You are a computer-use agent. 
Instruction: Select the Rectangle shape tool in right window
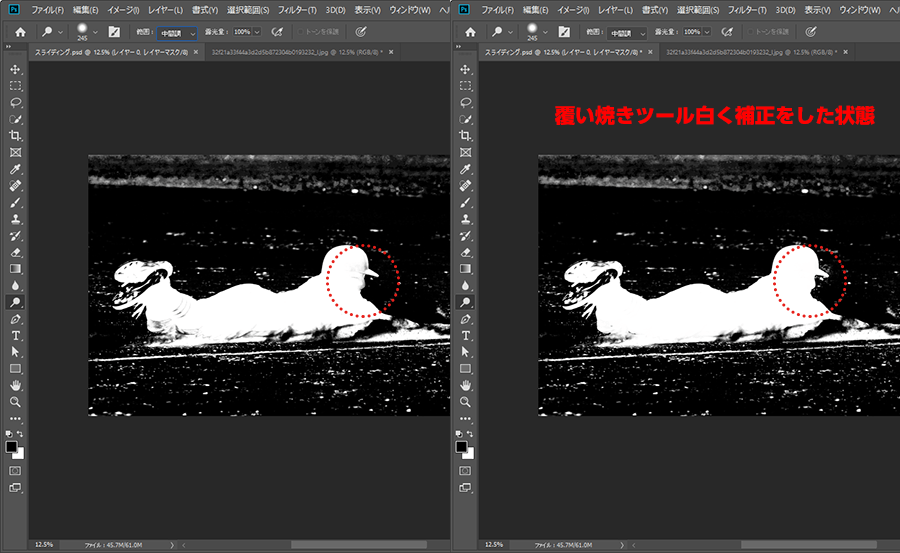pyautogui.click(x=465, y=369)
